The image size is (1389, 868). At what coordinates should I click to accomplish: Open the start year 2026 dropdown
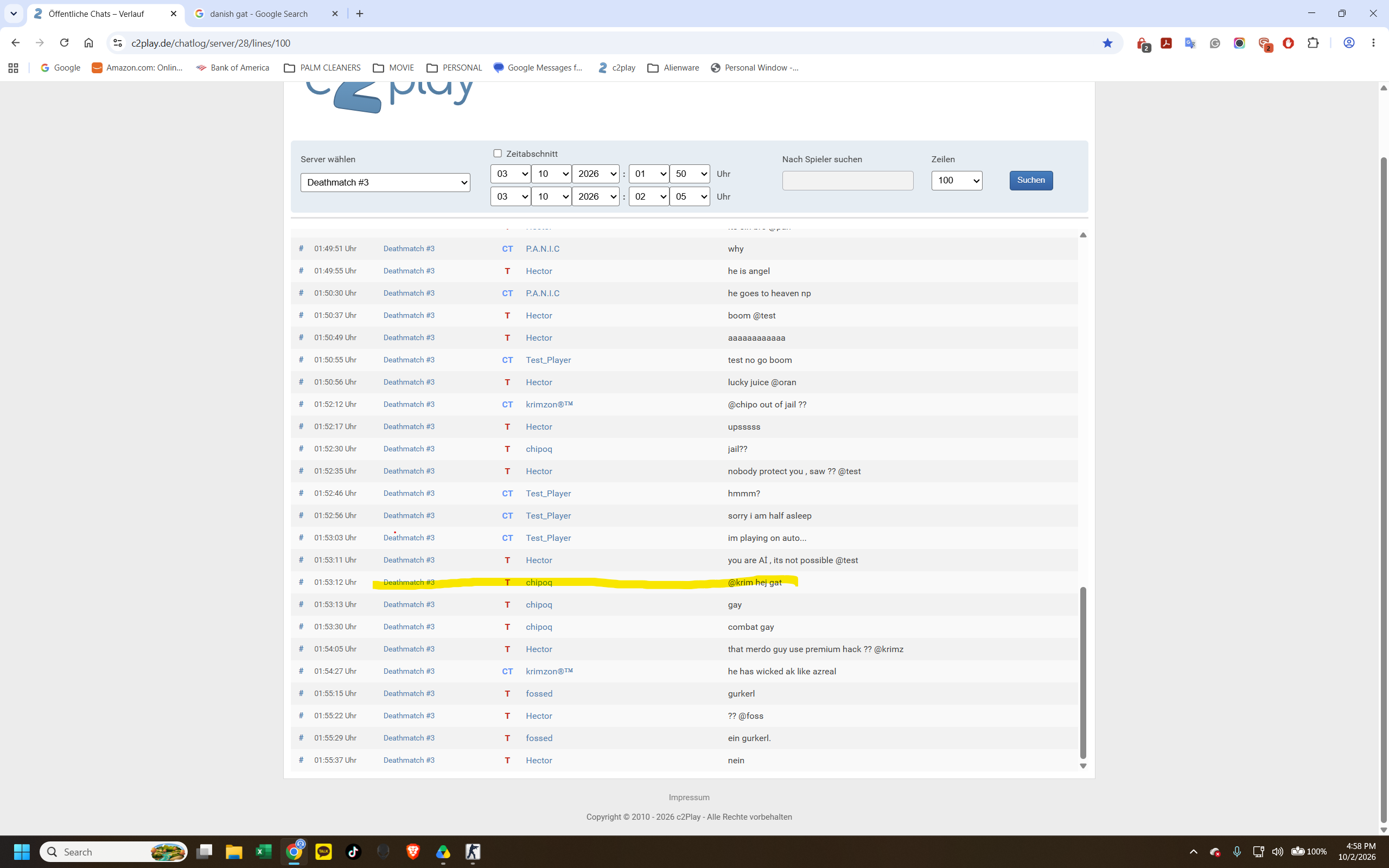(x=595, y=174)
